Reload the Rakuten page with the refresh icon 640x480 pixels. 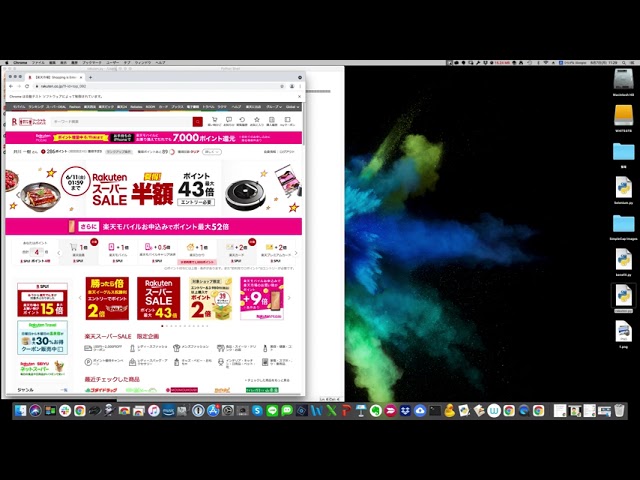coord(30,87)
